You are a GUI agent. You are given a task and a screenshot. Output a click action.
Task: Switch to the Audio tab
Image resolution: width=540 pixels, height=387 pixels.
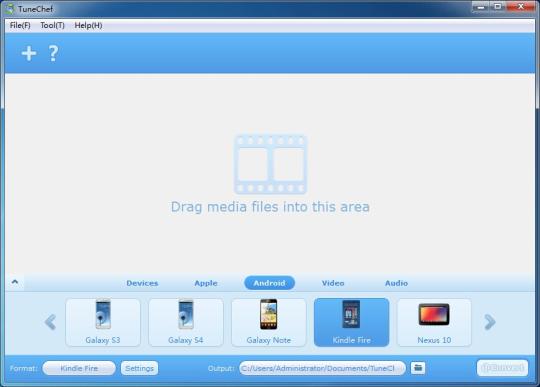[396, 283]
